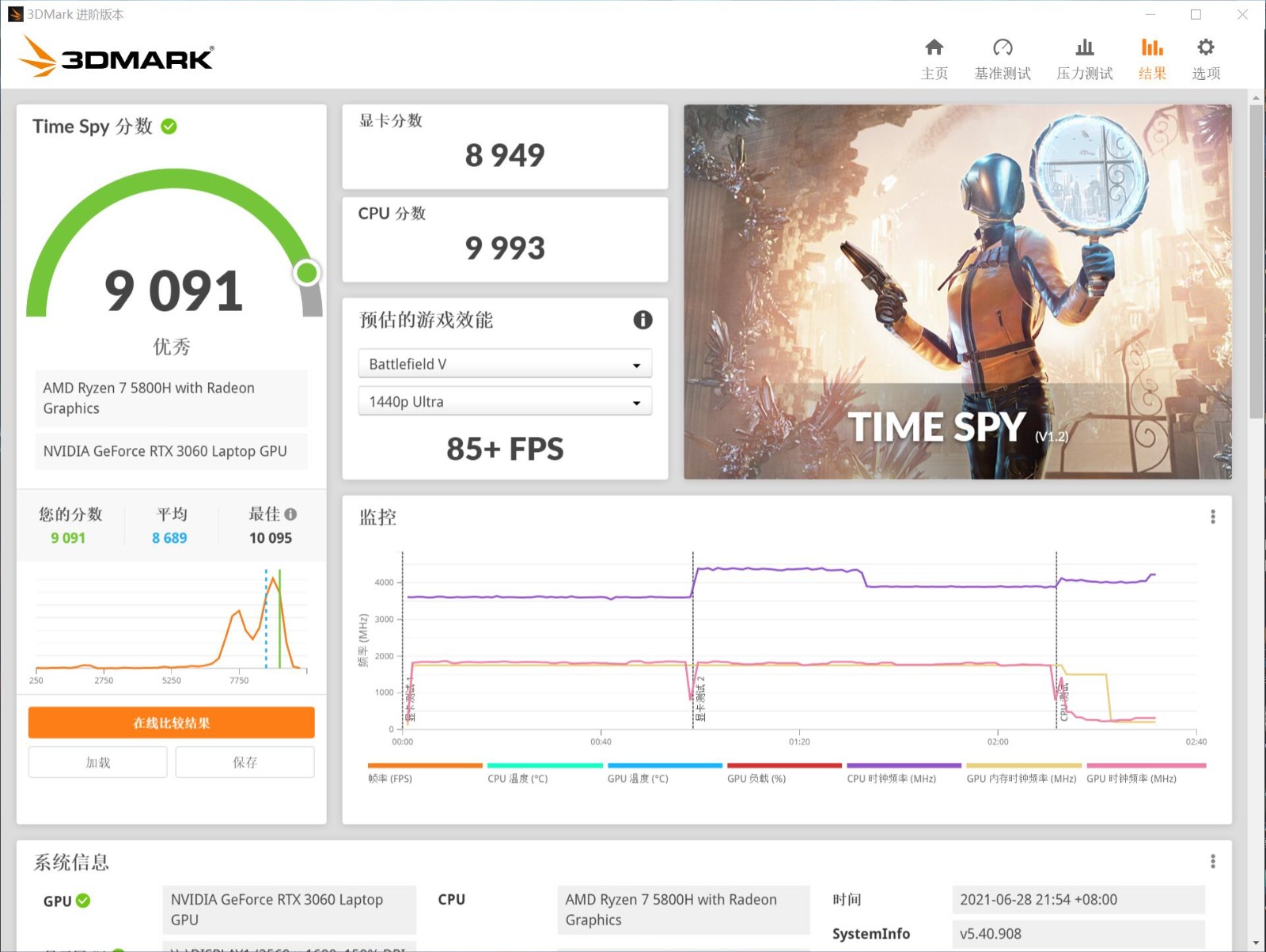Screen dimensions: 1266x952
Task: Click the 保存 button
Action: (x=244, y=762)
